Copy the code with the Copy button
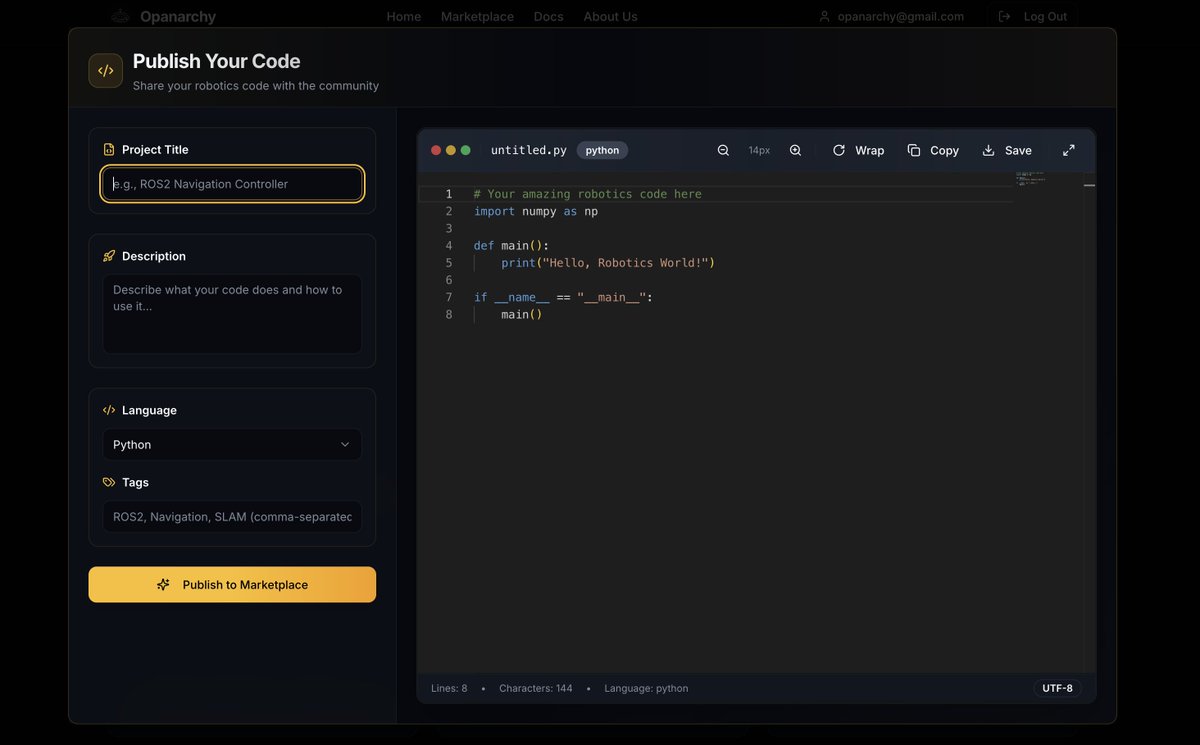1200x745 pixels. [x=933, y=150]
